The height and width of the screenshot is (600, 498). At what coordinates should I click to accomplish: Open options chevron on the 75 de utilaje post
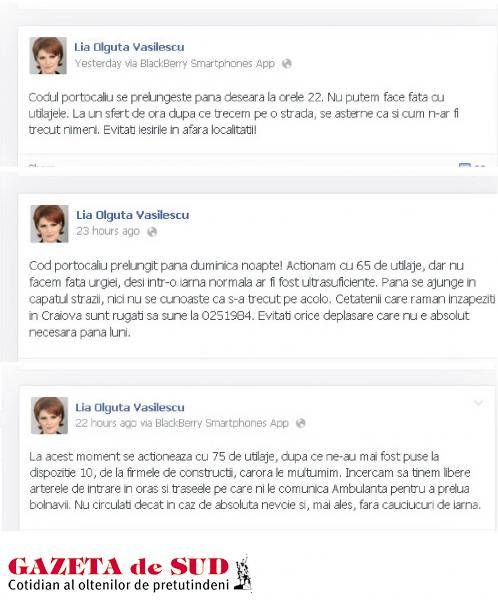point(478,403)
